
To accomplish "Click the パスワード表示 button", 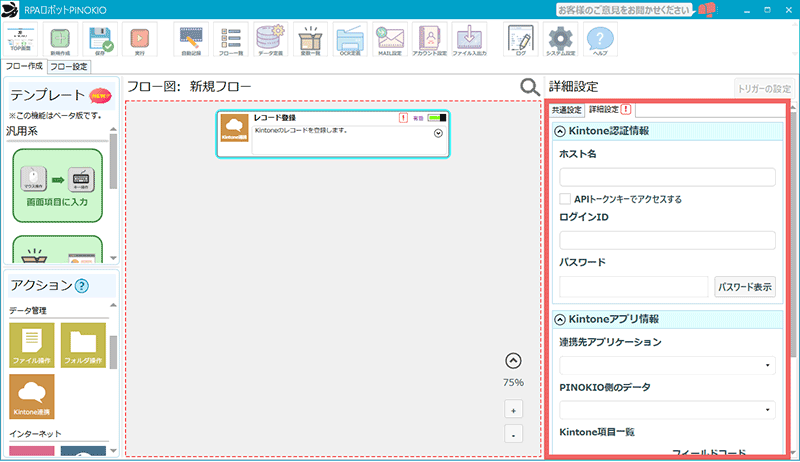I will [x=745, y=287].
